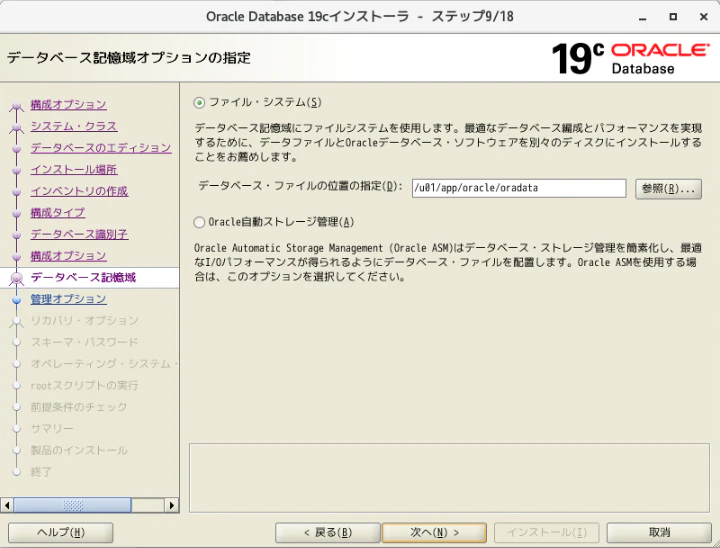Click the rootスクリプトの実行 step text

pyautogui.click(x=84, y=385)
